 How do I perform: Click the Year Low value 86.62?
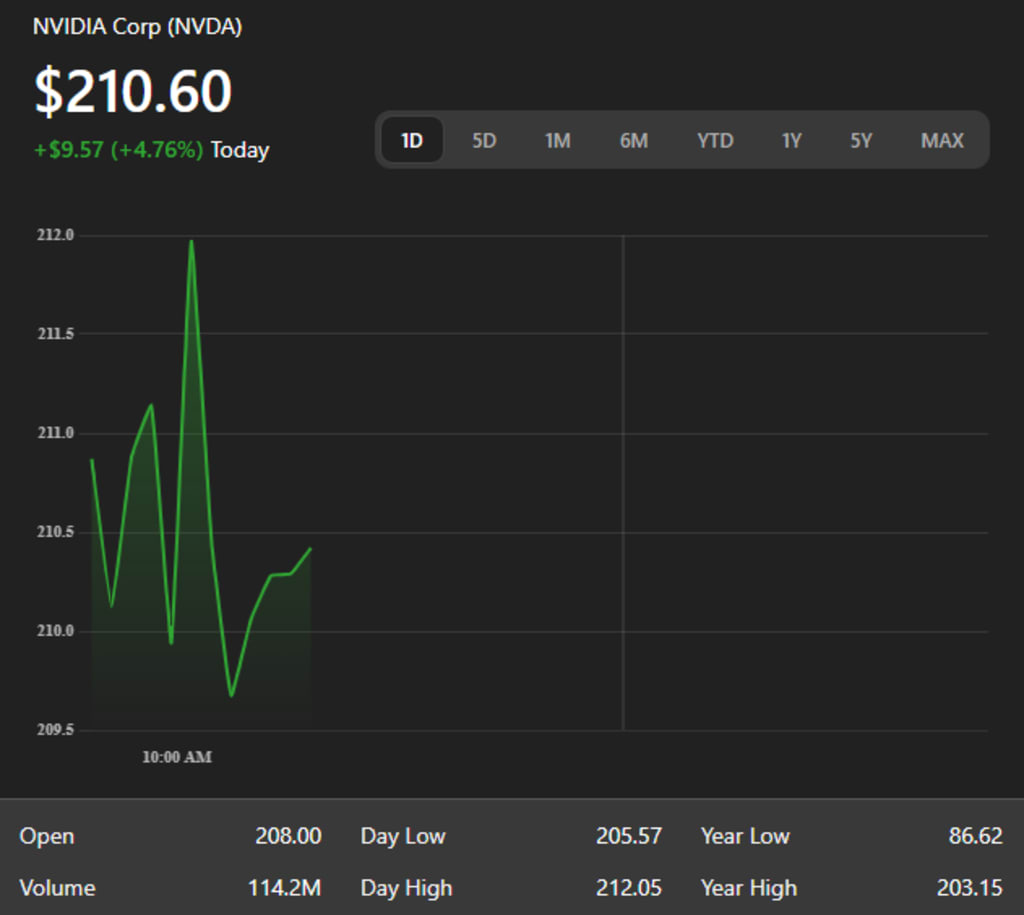[976, 836]
